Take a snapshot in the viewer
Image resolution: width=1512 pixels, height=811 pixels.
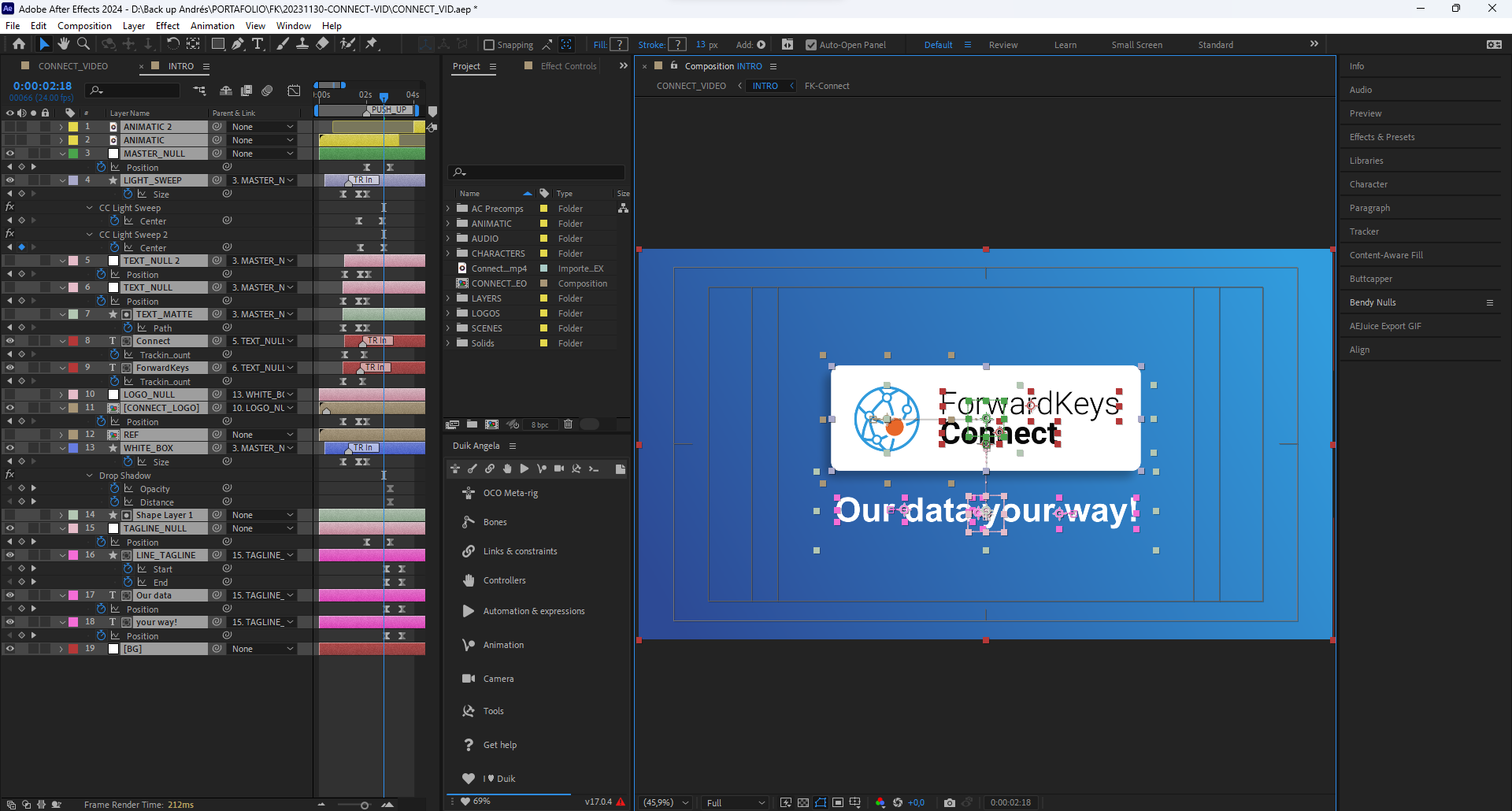(950, 802)
